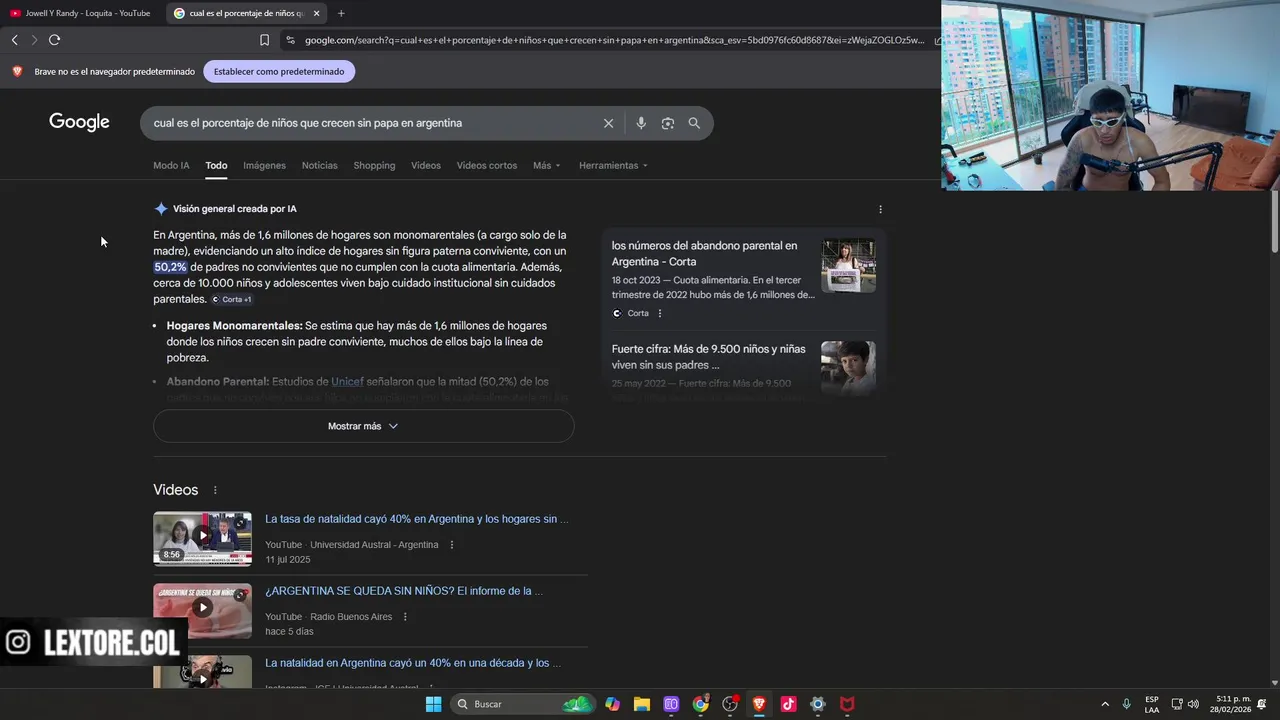
Task: Close the Google search browser tab
Action: tap(316, 13)
